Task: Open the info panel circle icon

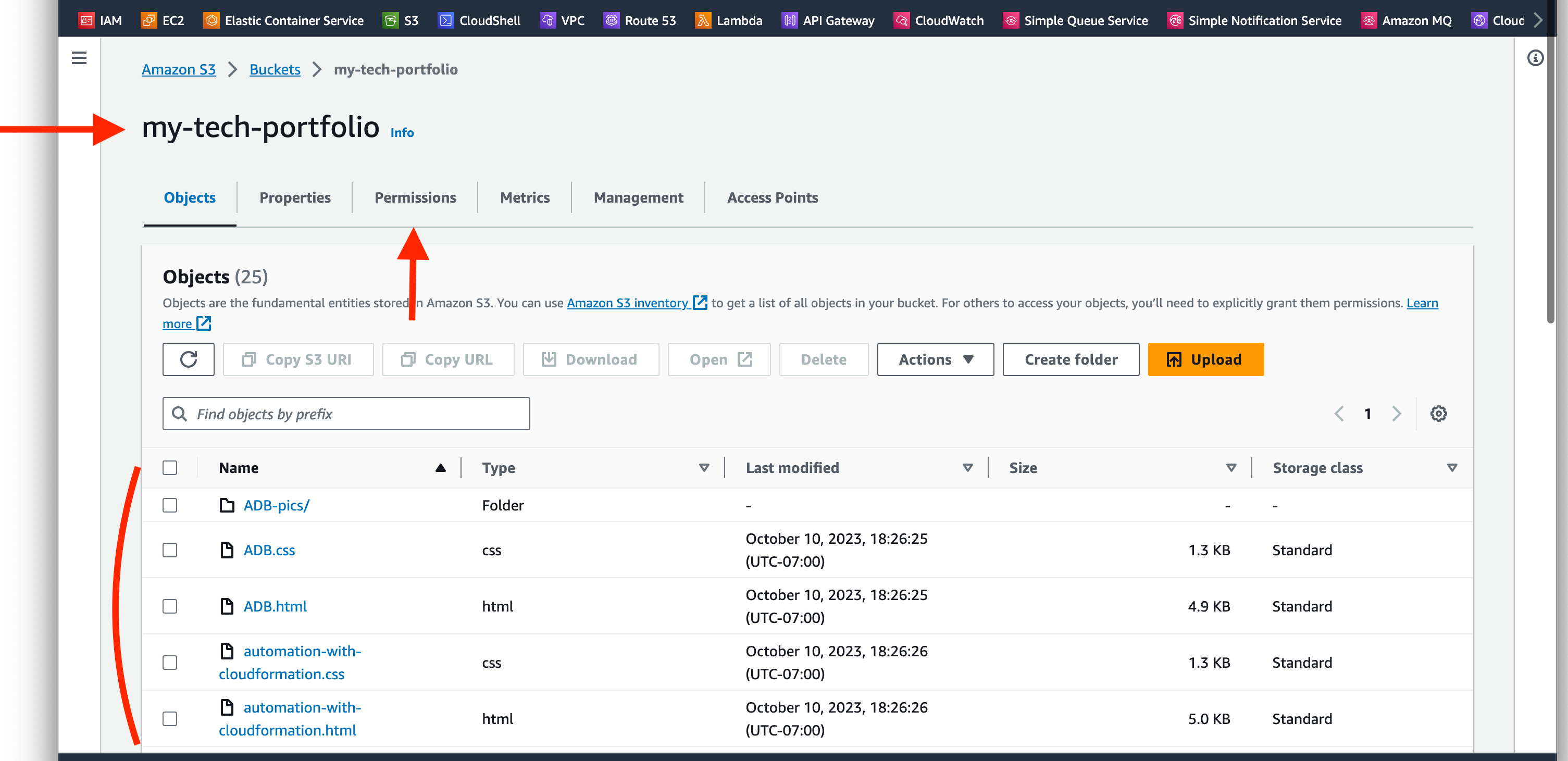Action: pyautogui.click(x=1535, y=58)
